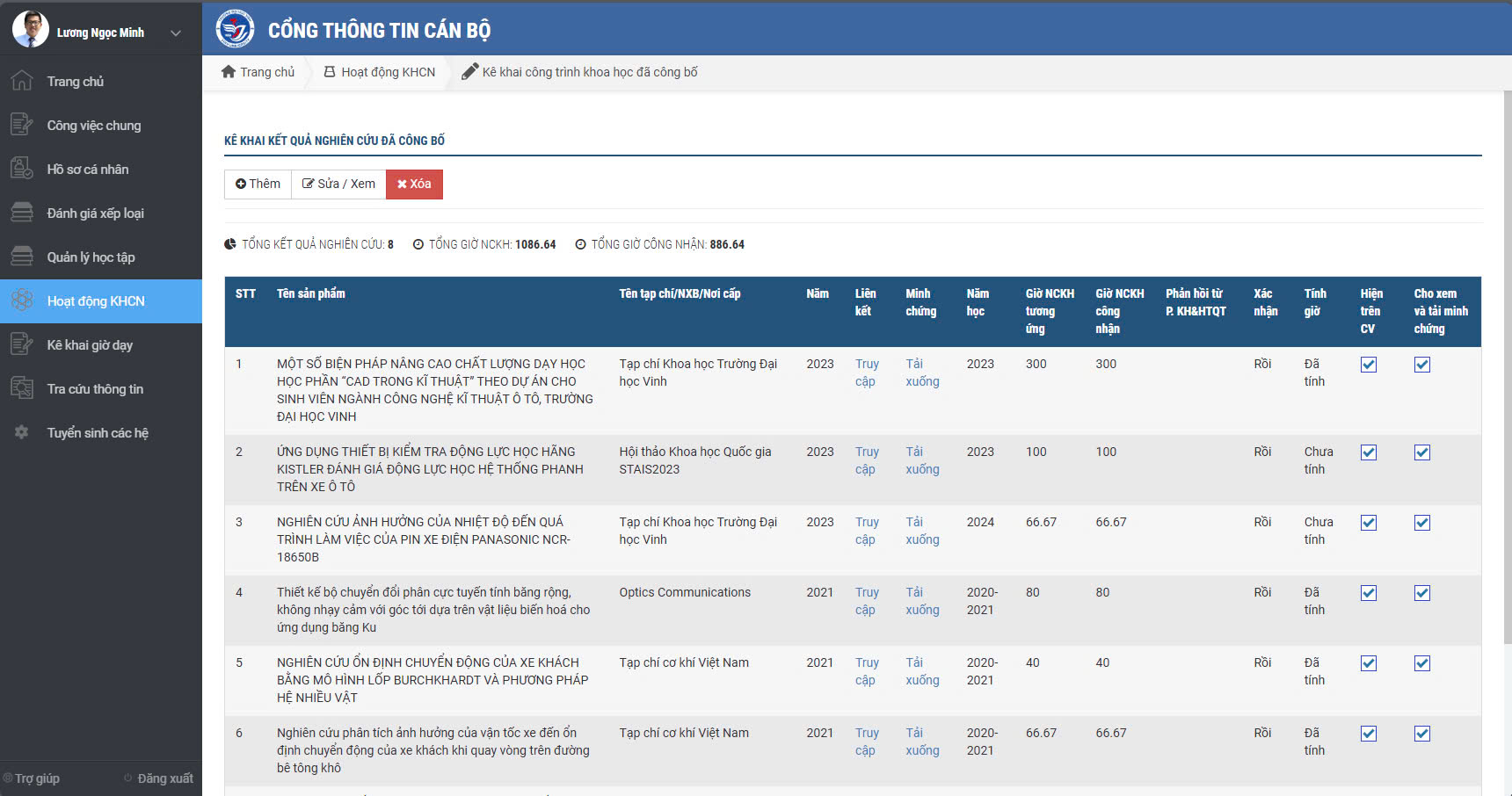Click the Xác nhận column header
This screenshot has height=796, width=1512.
(x=1266, y=302)
